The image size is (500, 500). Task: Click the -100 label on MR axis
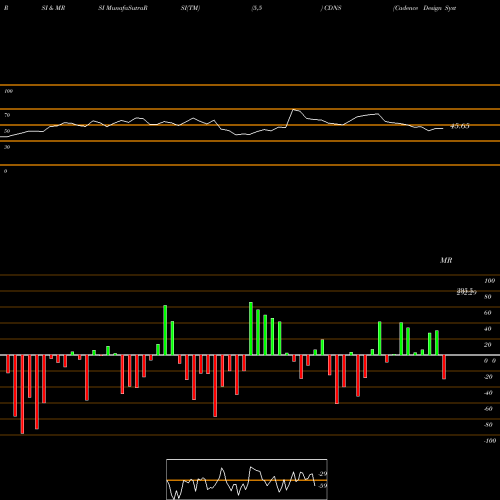(x=490, y=441)
